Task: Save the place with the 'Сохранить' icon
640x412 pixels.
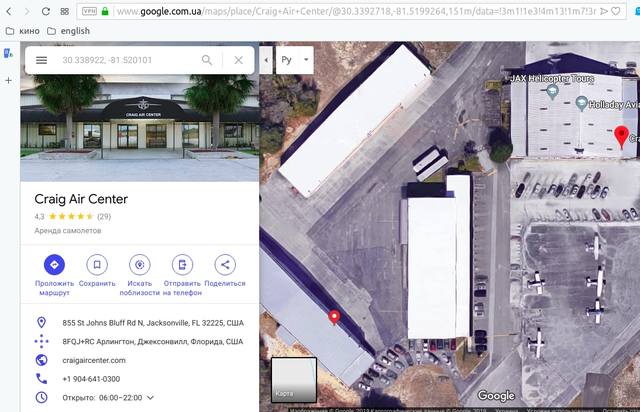Action: 97,265
